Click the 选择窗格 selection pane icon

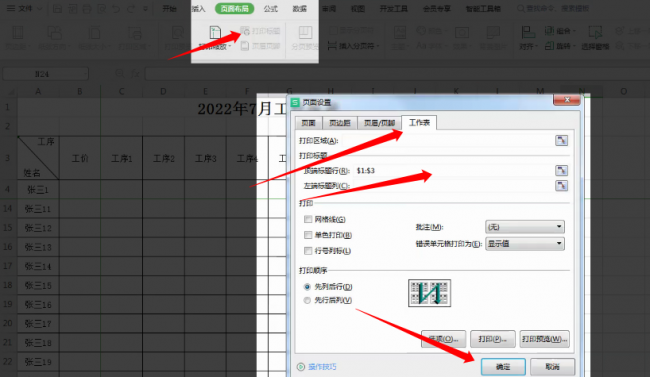595,38
